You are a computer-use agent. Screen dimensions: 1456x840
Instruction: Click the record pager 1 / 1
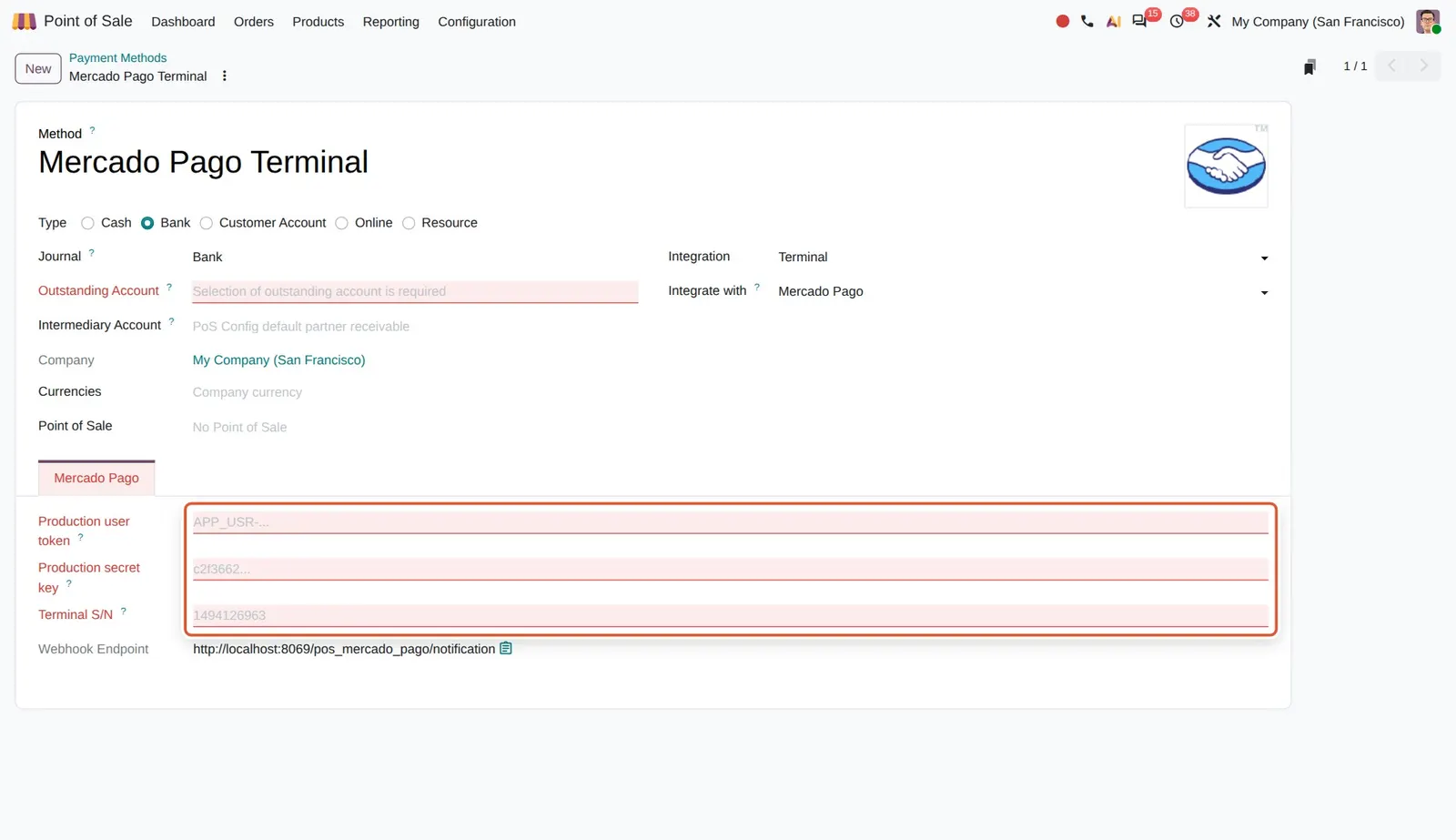[x=1355, y=66]
